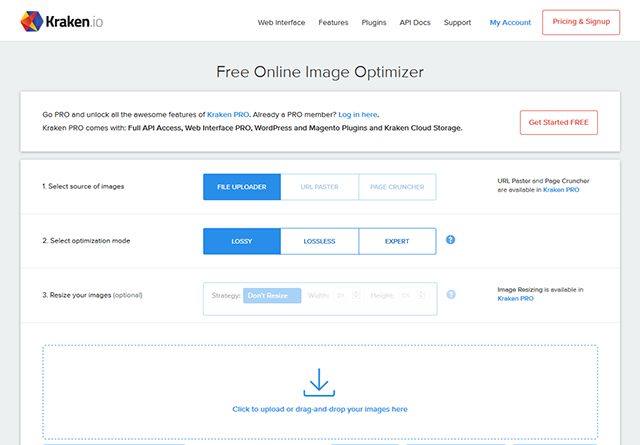Select the FILE UPLOADER source
Viewport: 640px width, 445px height.
click(x=241, y=187)
